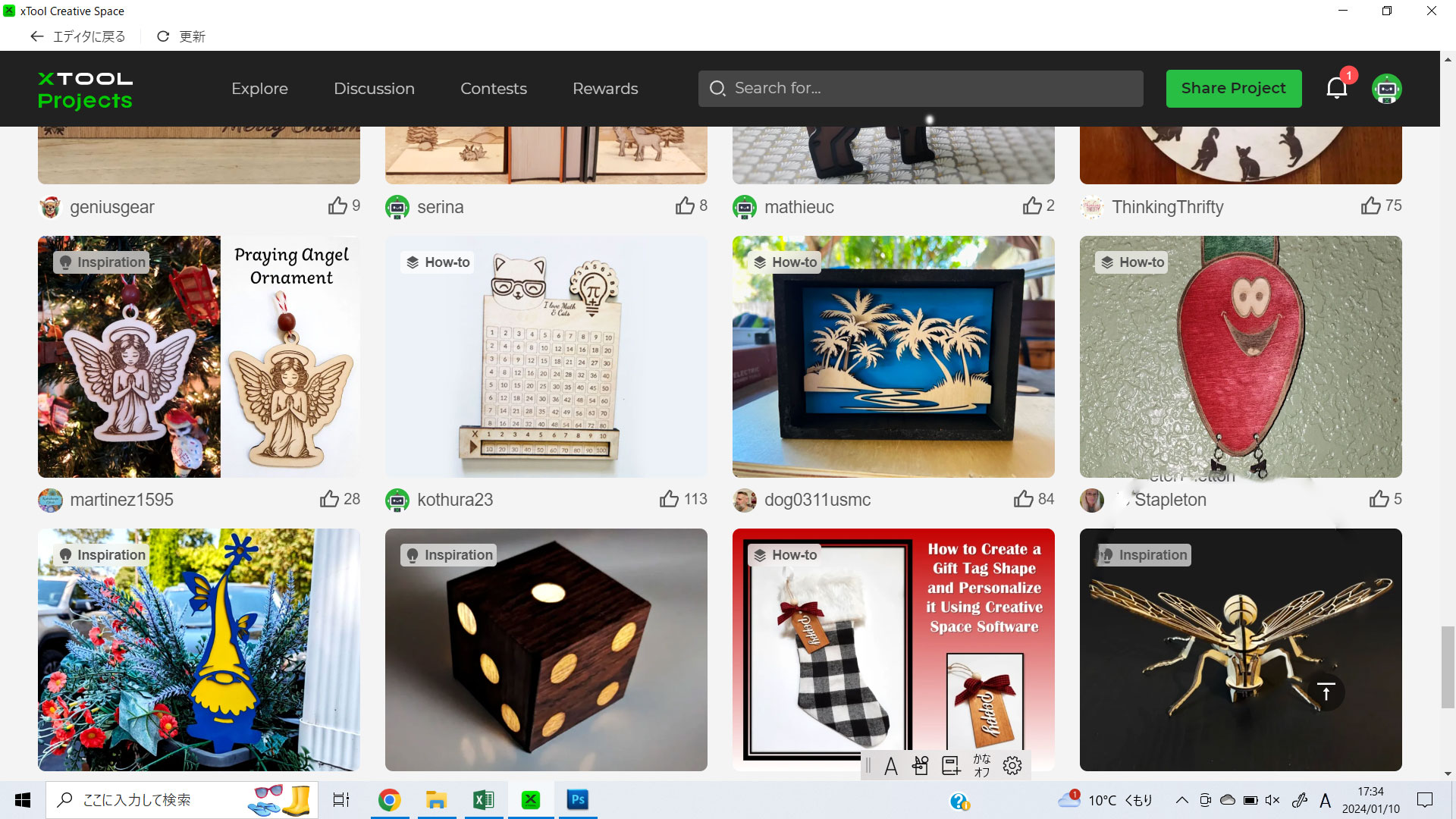Open the wooden insect model project
The width and height of the screenshot is (1456, 819).
pos(1241,650)
